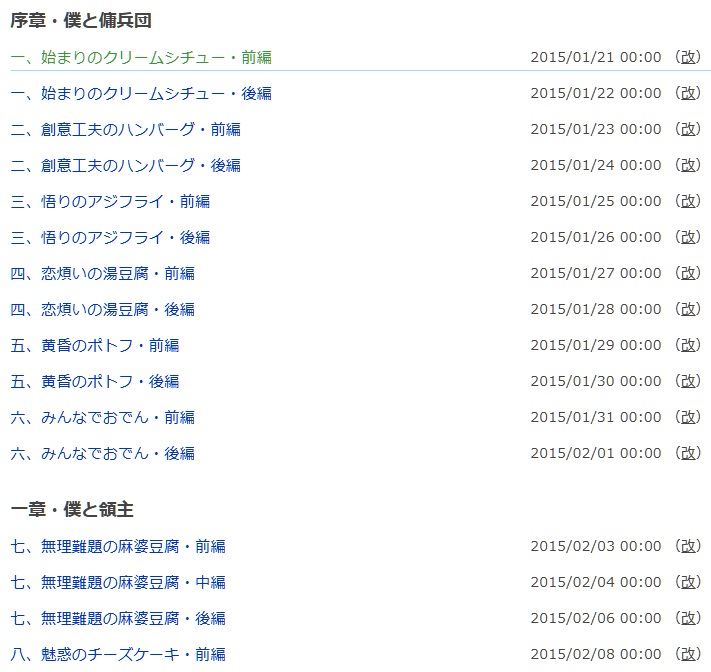Click 無理難題の麻婆豆腐・中編 link
The height and width of the screenshot is (672, 711).
point(118,582)
